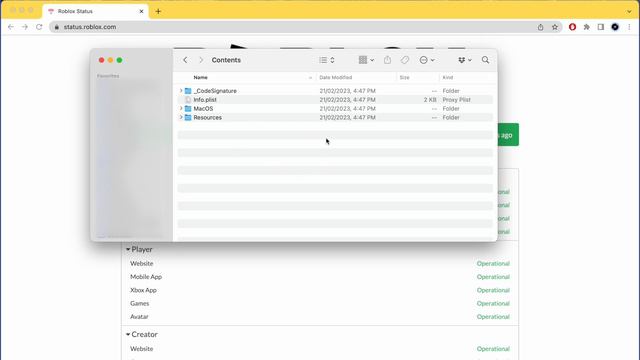Click the _CodeSignature folder icon

[188, 91]
